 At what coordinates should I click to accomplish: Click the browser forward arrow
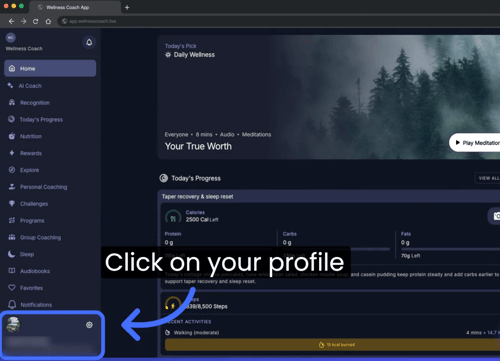coord(23,21)
